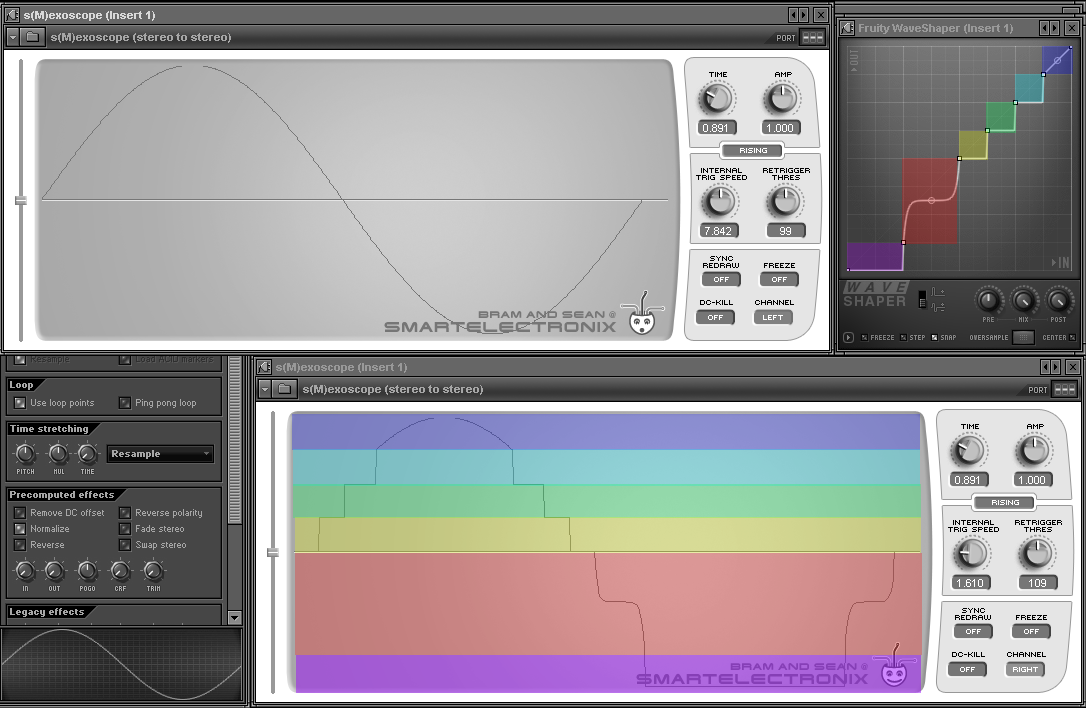This screenshot has height=708, width=1086.
Task: Toggle the SNAP checkbox in WaveShaper
Action: click(x=934, y=337)
